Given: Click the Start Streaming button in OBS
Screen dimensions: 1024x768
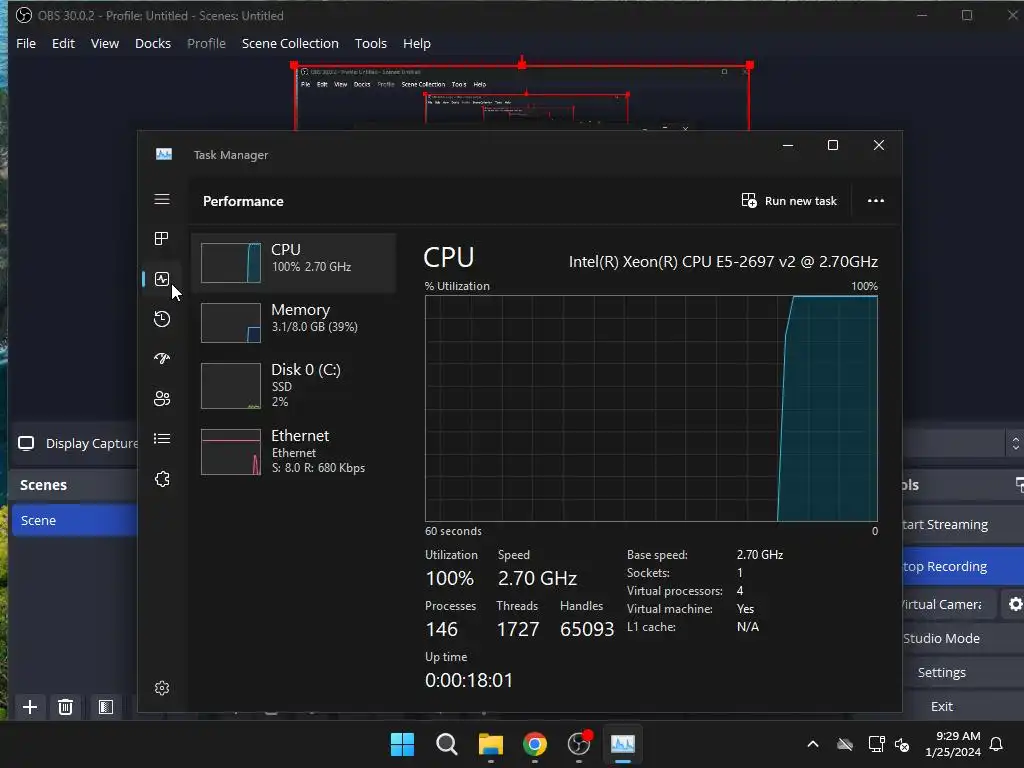Looking at the screenshot, I should click(963, 524).
